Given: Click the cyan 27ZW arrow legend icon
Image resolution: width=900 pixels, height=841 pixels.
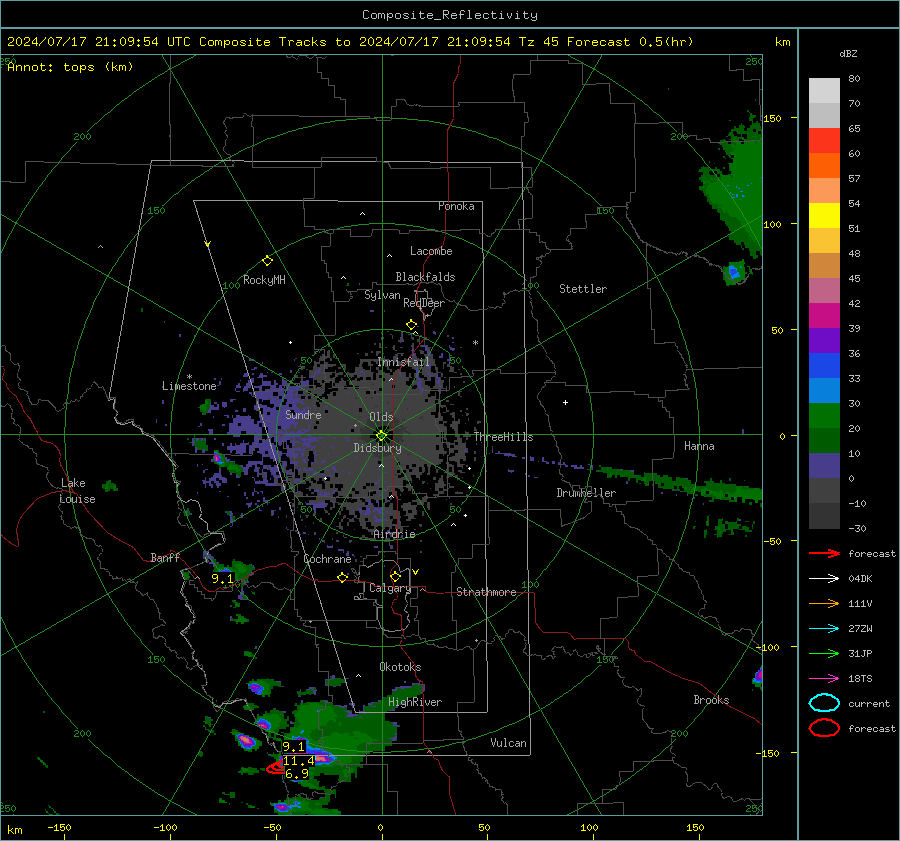Looking at the screenshot, I should pos(824,629).
